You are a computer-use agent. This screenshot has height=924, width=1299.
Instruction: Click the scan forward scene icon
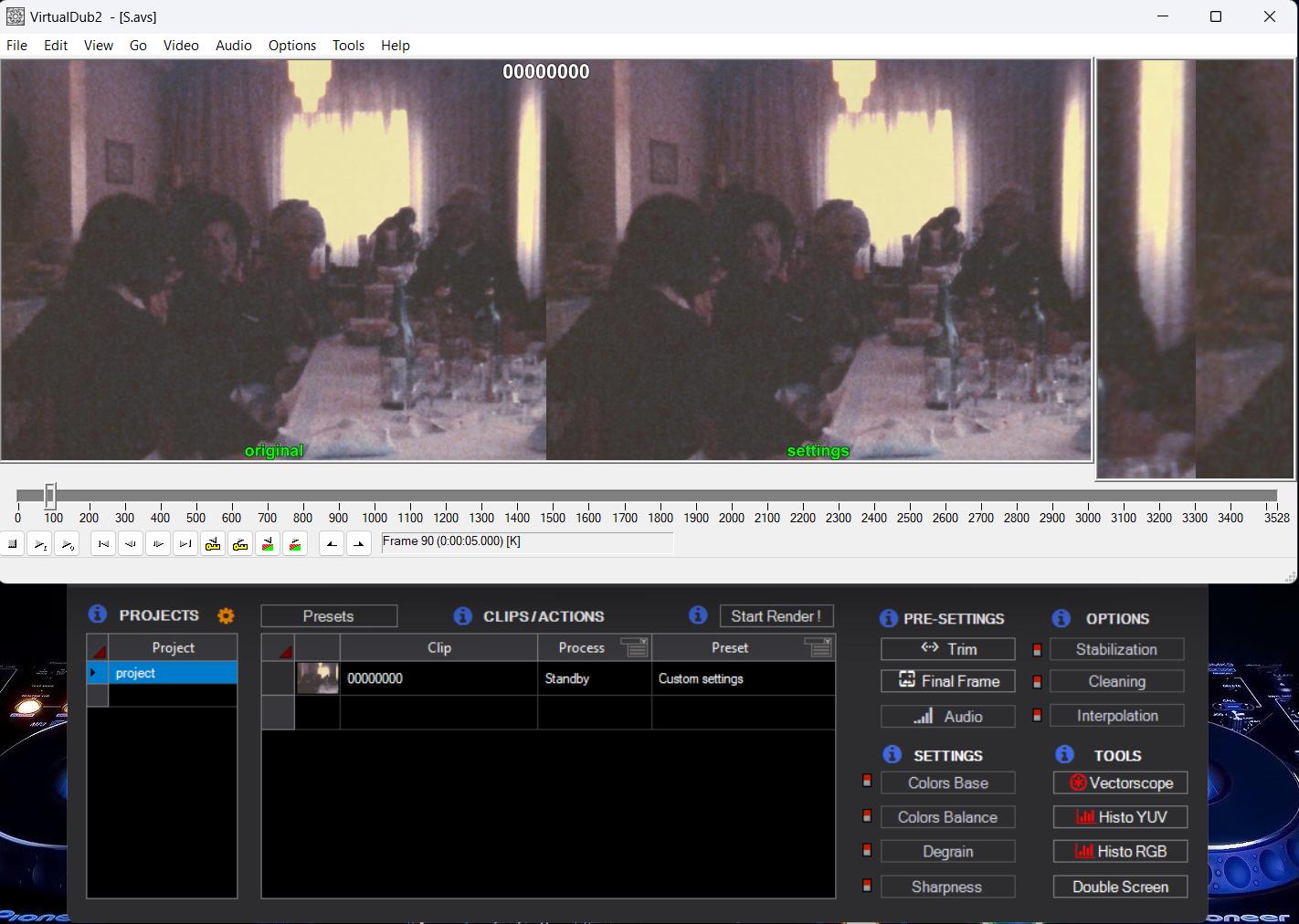pos(295,544)
